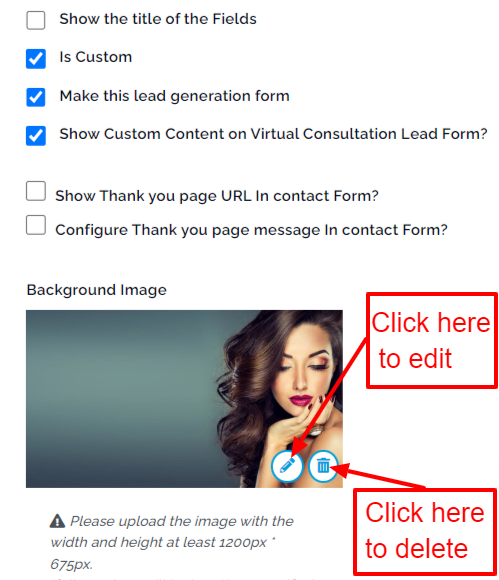Uncheck the Is Custom checkbox

click(x=36, y=59)
